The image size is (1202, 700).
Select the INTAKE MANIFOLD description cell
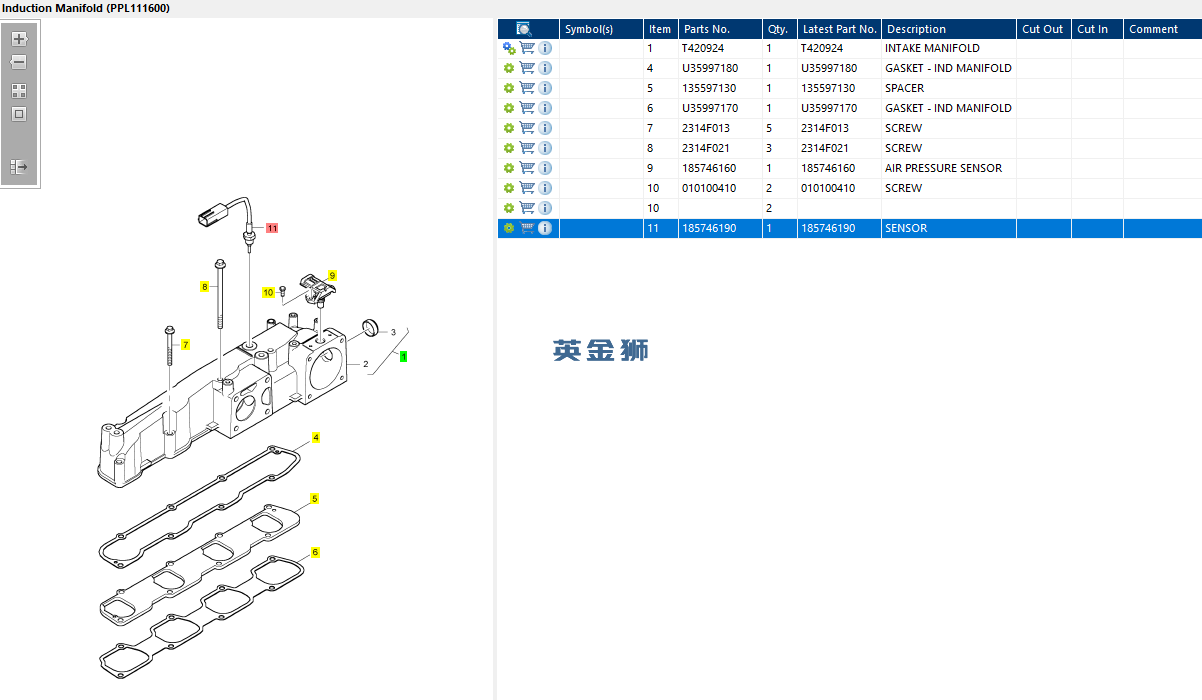(950, 48)
